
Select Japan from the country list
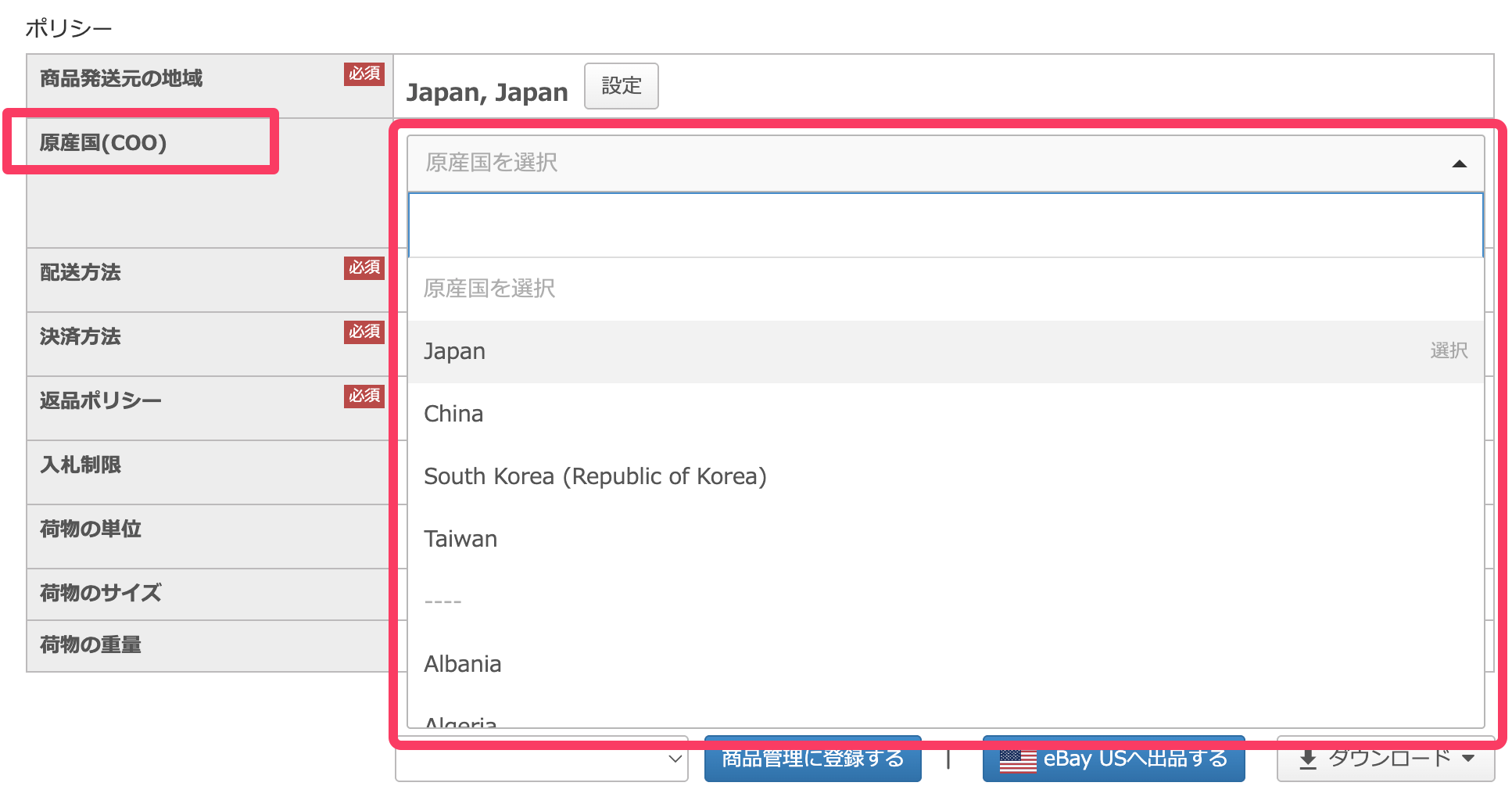pos(454,351)
